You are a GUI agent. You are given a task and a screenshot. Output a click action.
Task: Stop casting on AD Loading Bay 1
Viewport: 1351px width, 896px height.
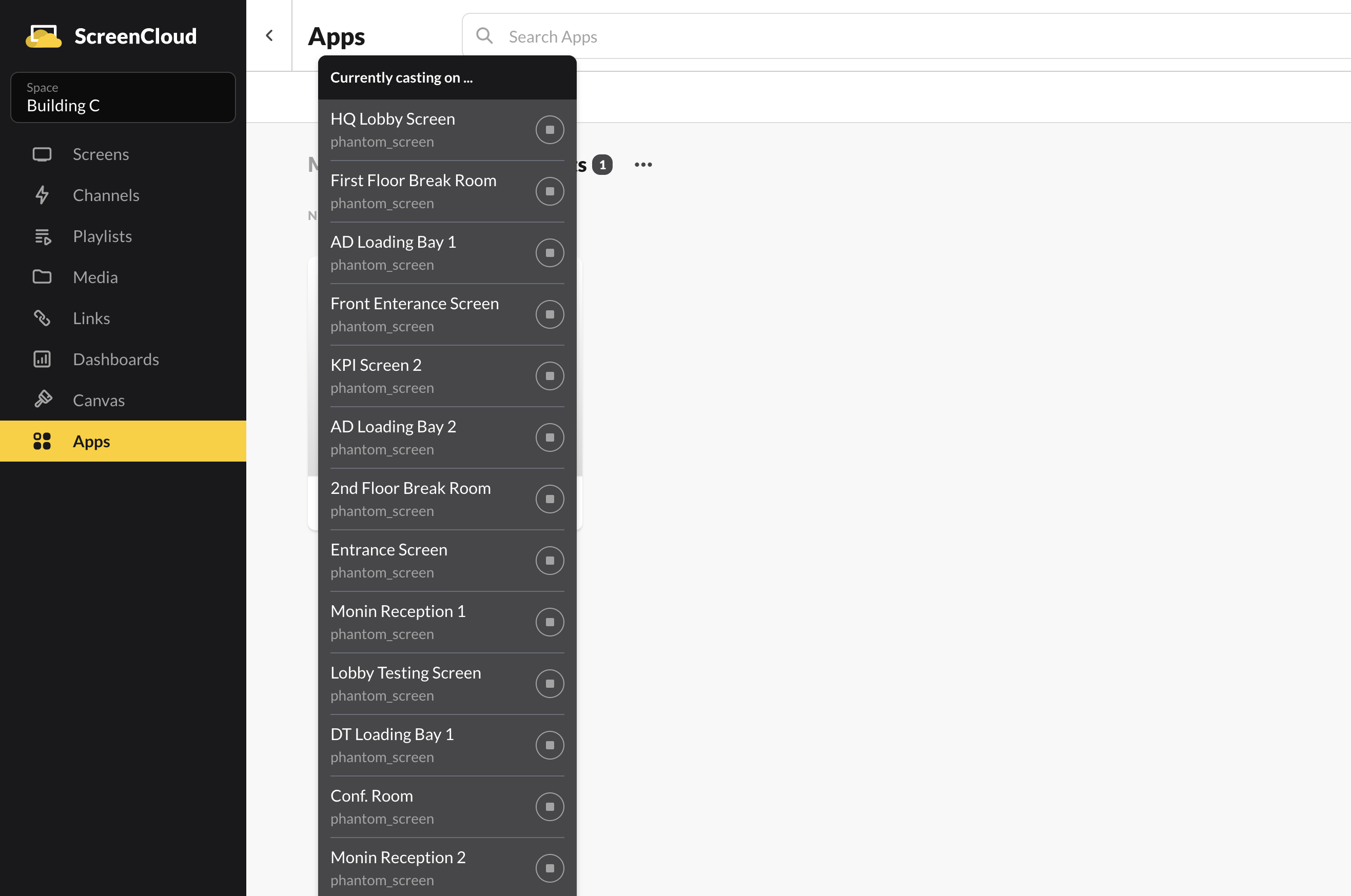[550, 253]
